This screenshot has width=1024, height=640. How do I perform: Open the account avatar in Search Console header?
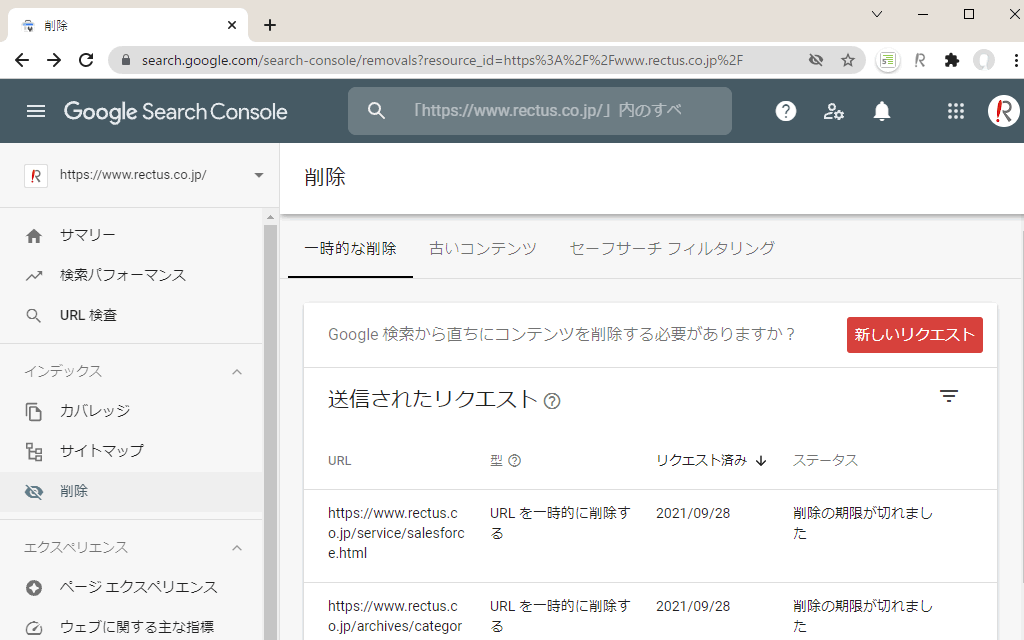1004,111
